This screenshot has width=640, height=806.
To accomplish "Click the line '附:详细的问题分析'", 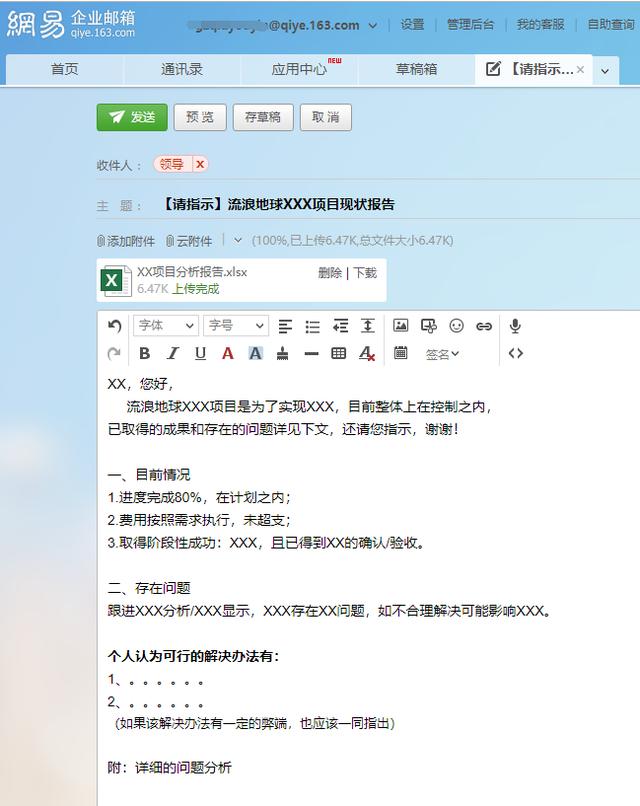I will point(170,767).
